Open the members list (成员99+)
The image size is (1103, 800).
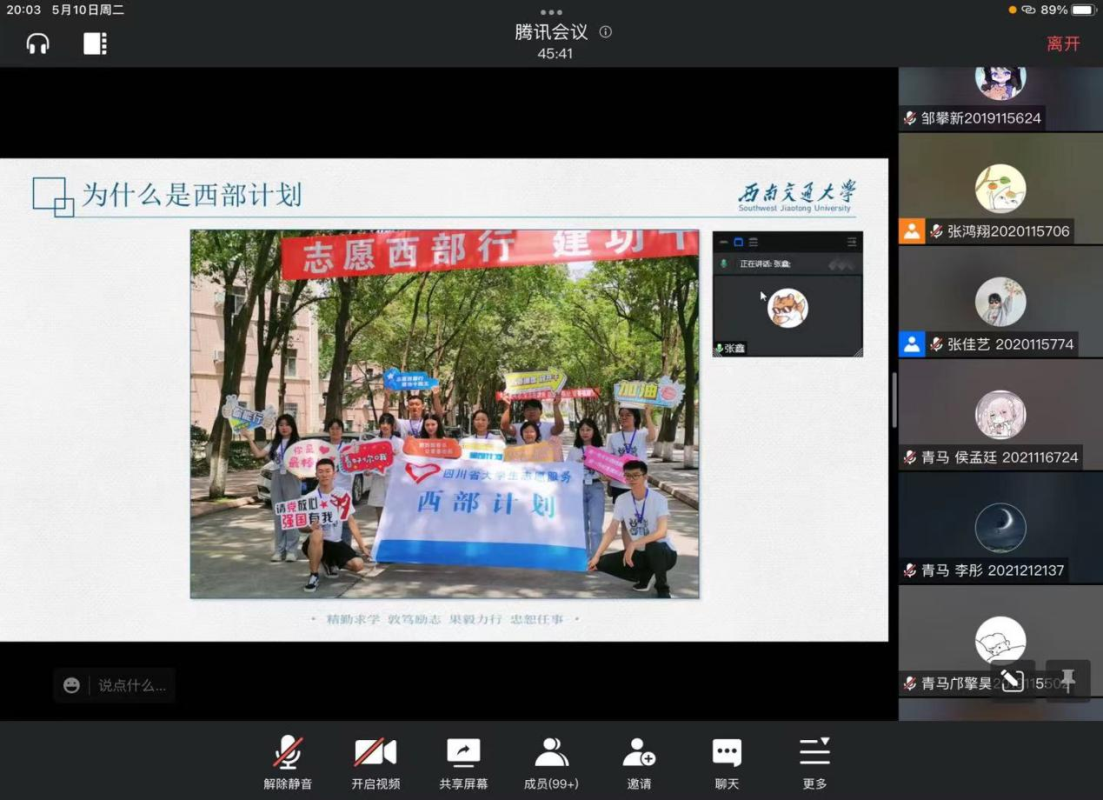click(x=552, y=763)
